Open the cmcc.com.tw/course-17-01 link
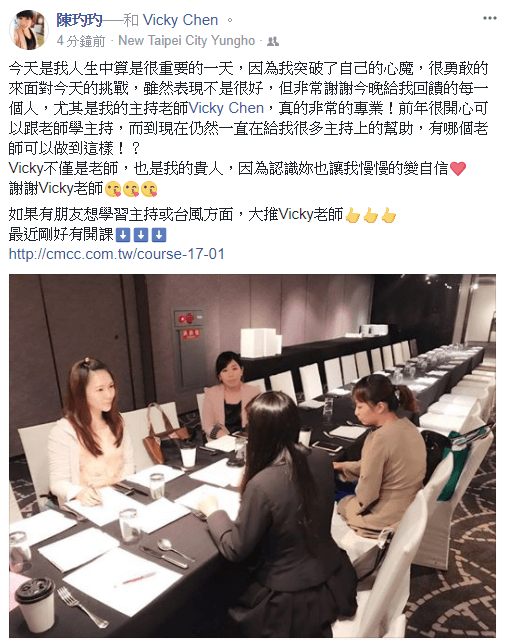Screen dimensions: 506x644 point(117,254)
